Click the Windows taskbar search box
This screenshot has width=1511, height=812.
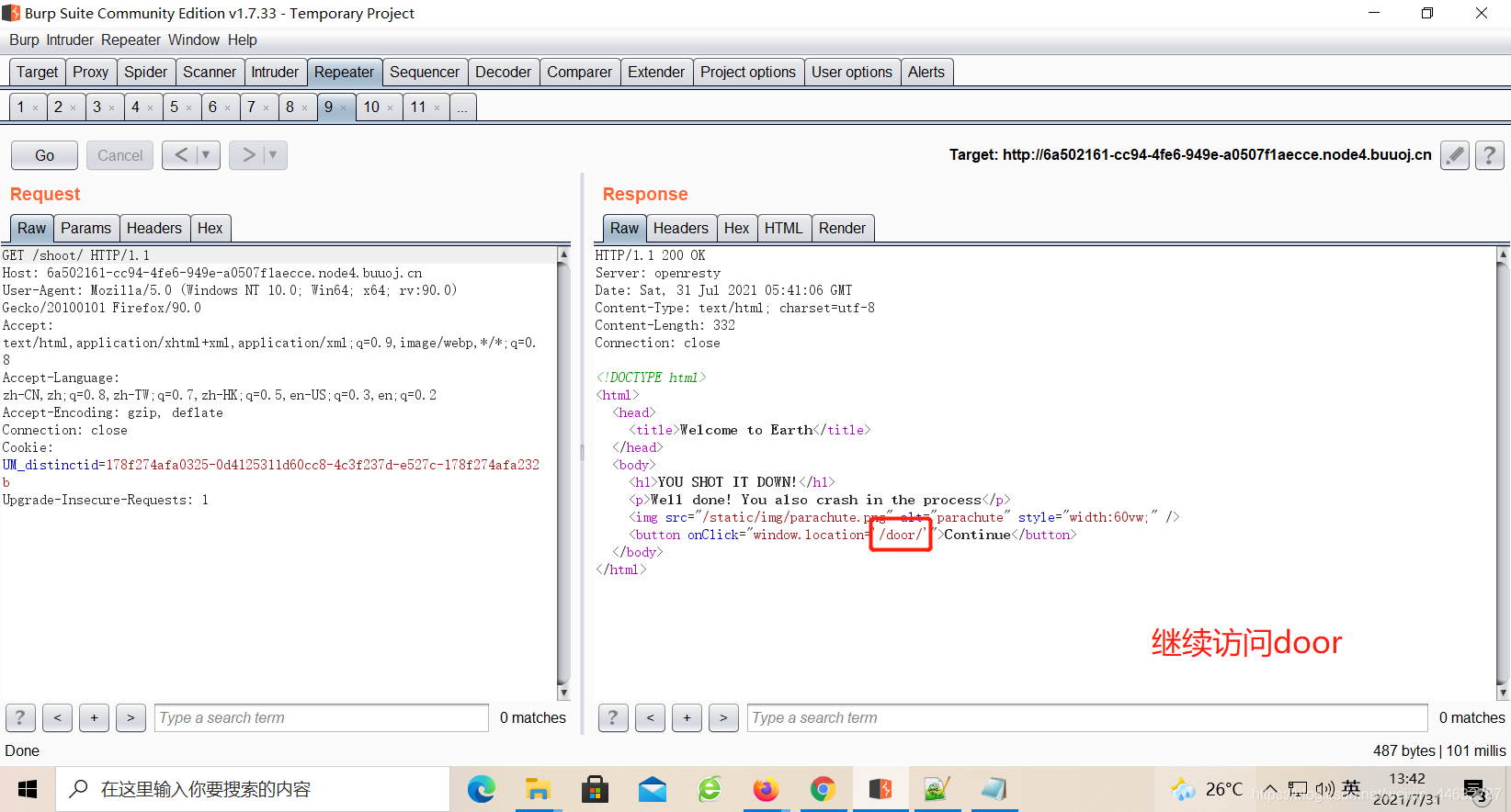(x=253, y=789)
